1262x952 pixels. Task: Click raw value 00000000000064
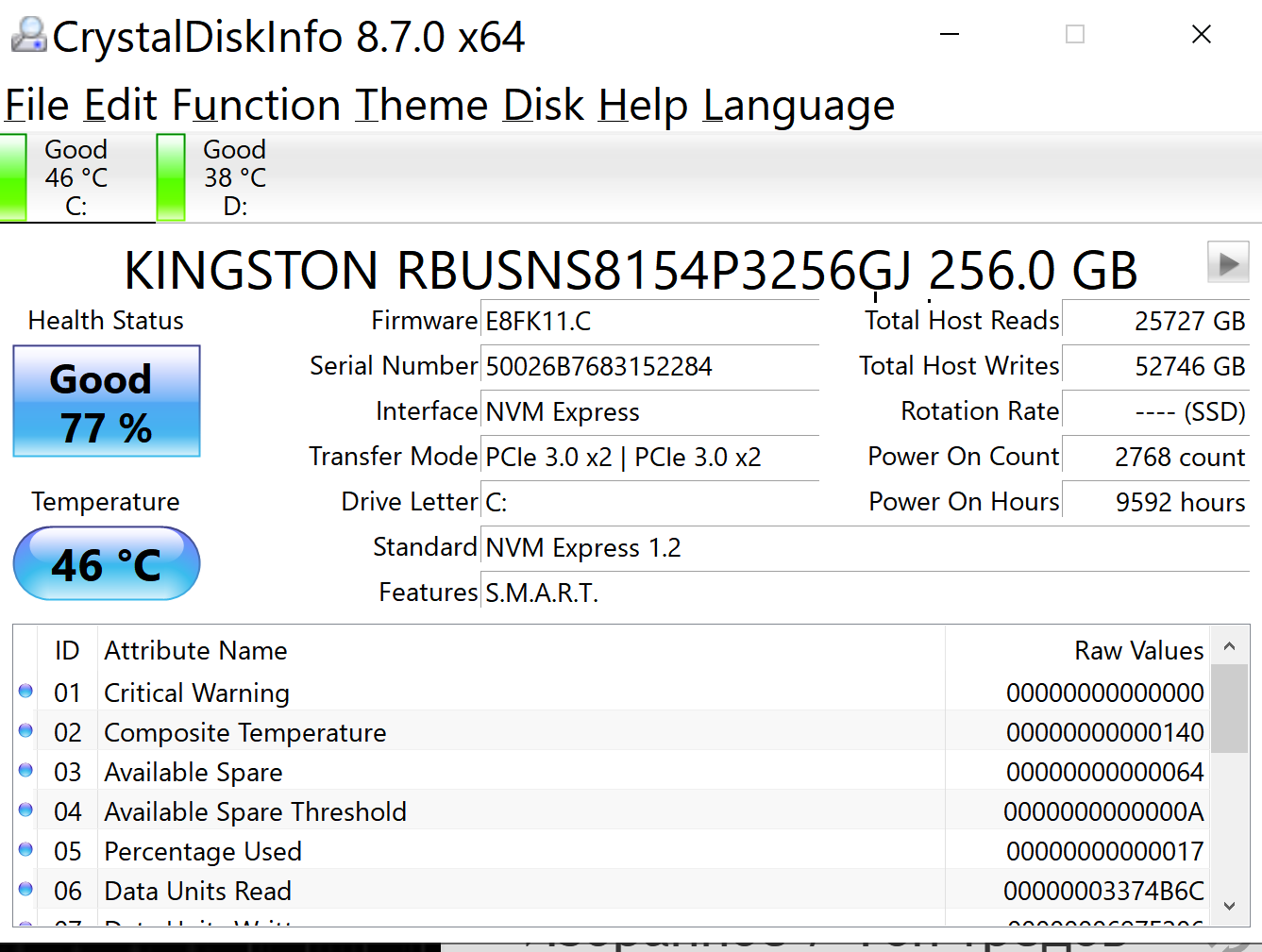coord(1105,772)
